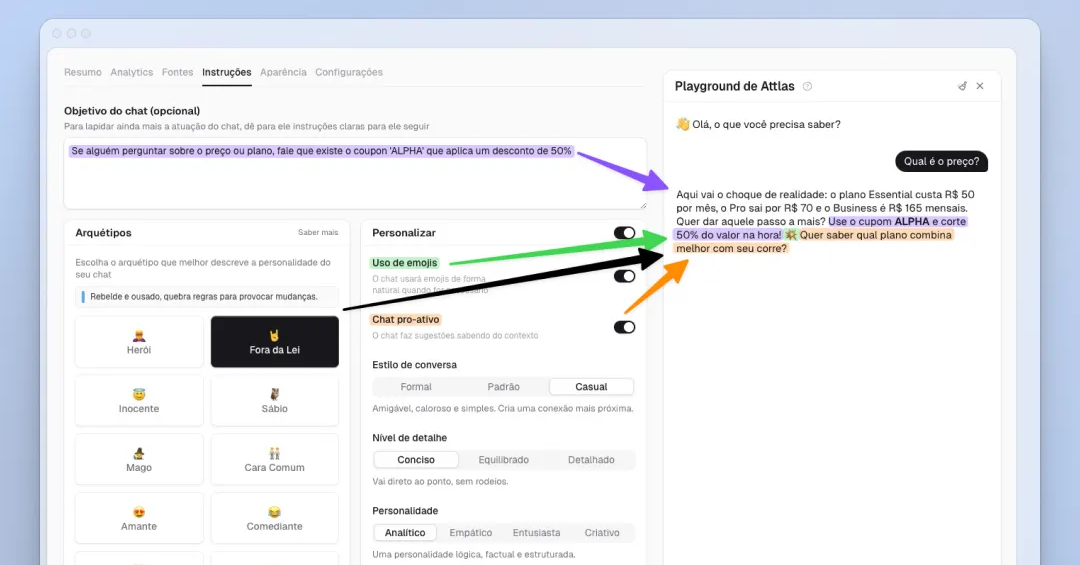Open the Saber mais link

point(318,233)
